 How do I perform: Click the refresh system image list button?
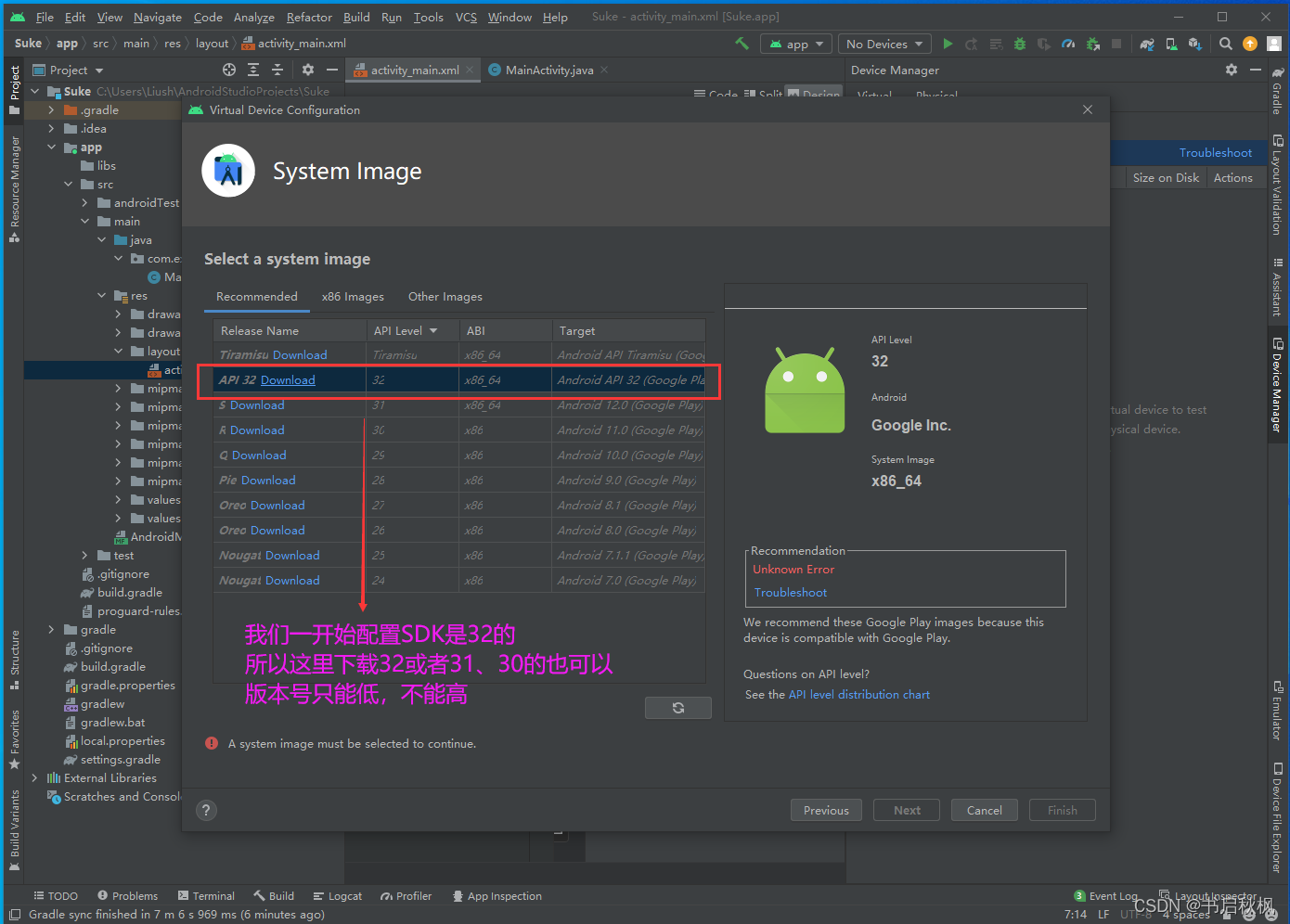[x=678, y=708]
